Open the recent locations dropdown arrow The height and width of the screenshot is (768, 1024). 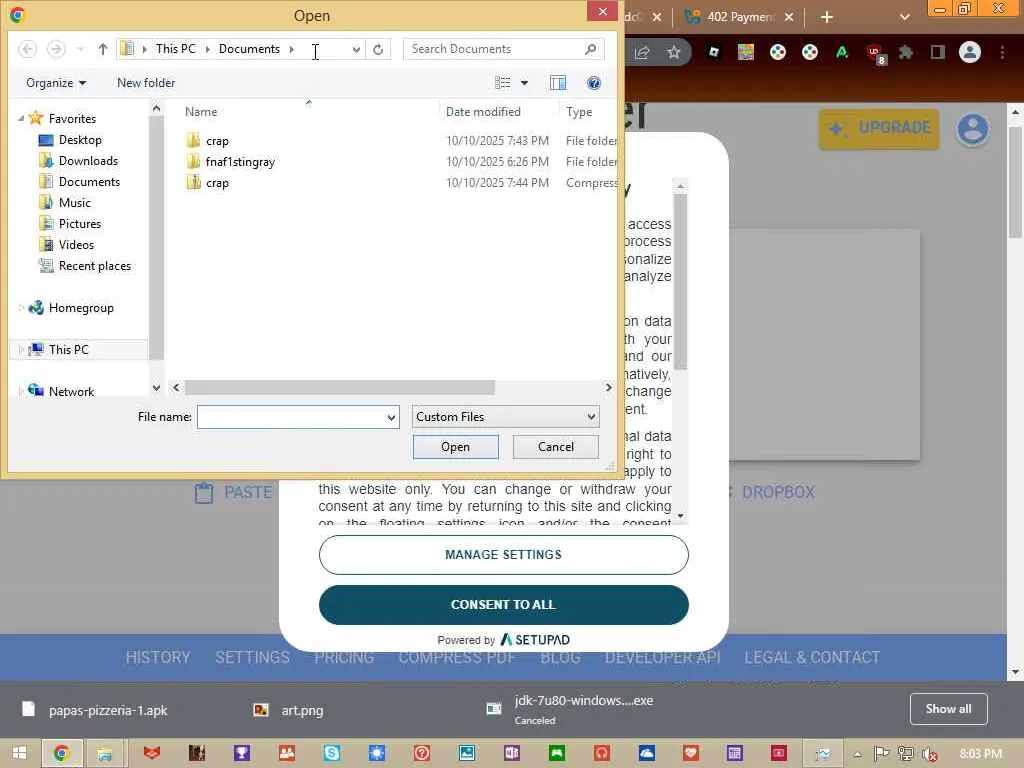(x=80, y=49)
